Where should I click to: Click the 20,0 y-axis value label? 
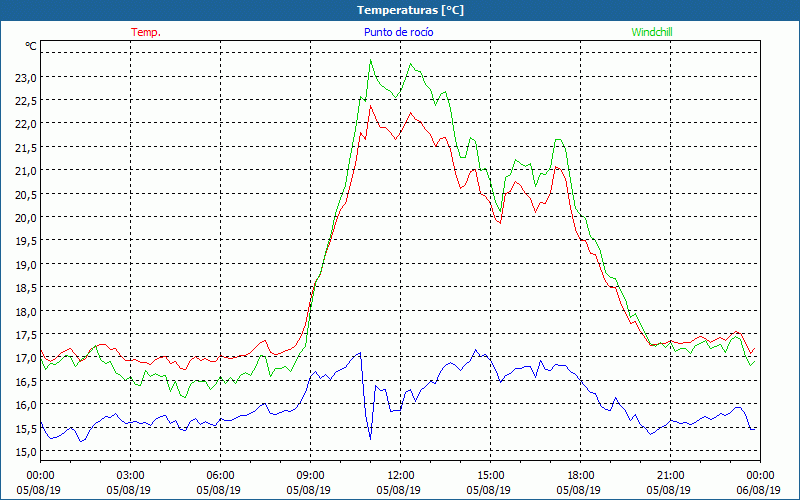[25, 217]
